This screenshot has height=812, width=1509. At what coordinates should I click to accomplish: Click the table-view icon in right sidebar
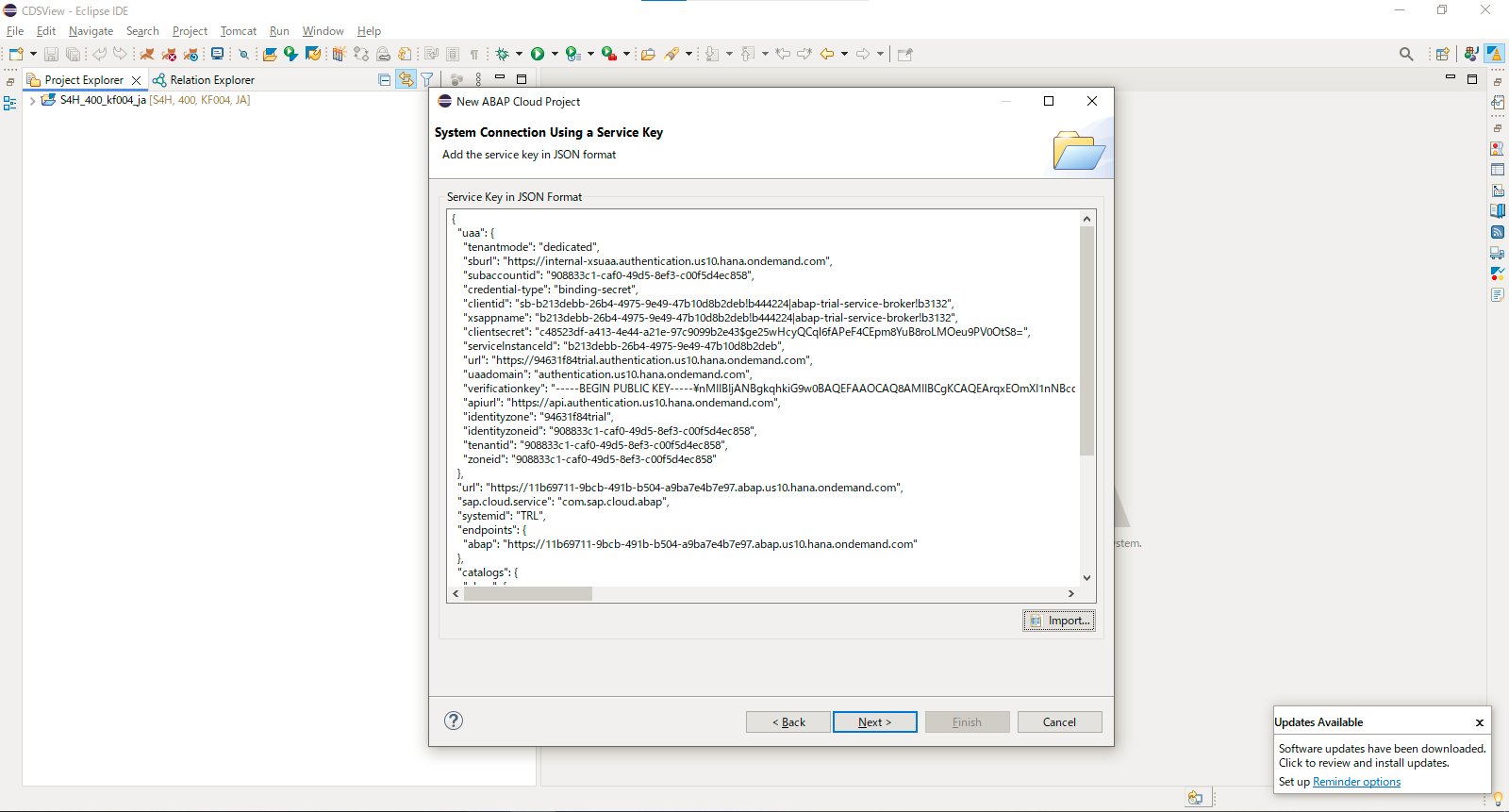coord(1498,170)
